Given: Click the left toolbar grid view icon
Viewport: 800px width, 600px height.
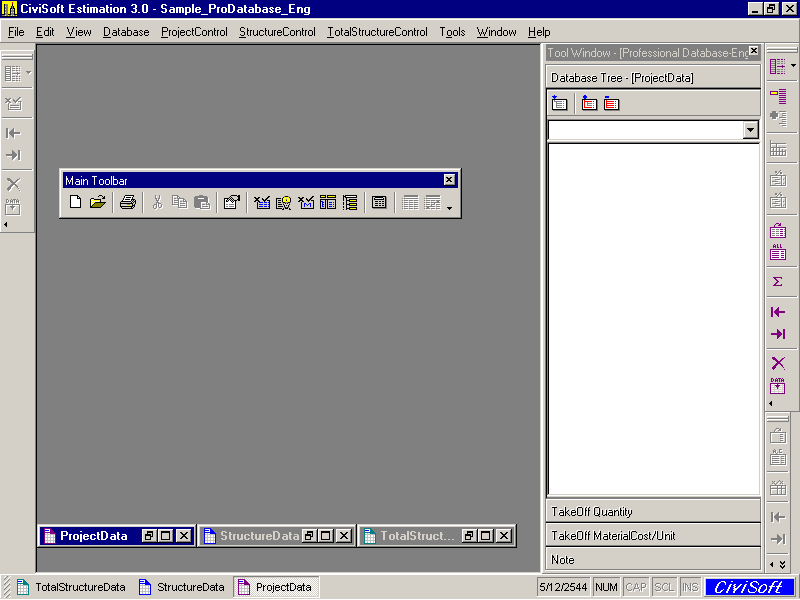Looking at the screenshot, I should pos(13,73).
